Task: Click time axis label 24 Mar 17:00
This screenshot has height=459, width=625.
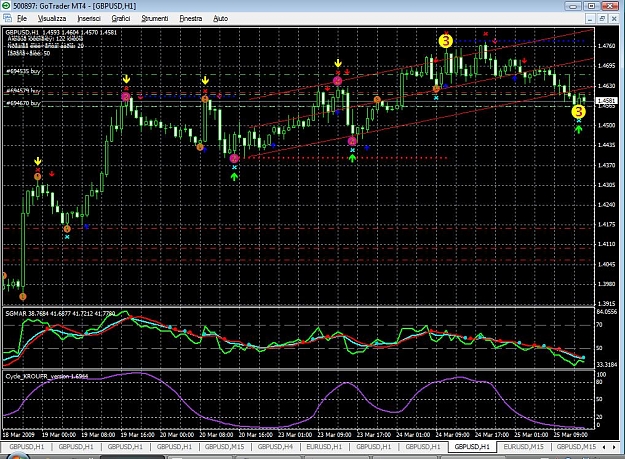Action: click(492, 435)
